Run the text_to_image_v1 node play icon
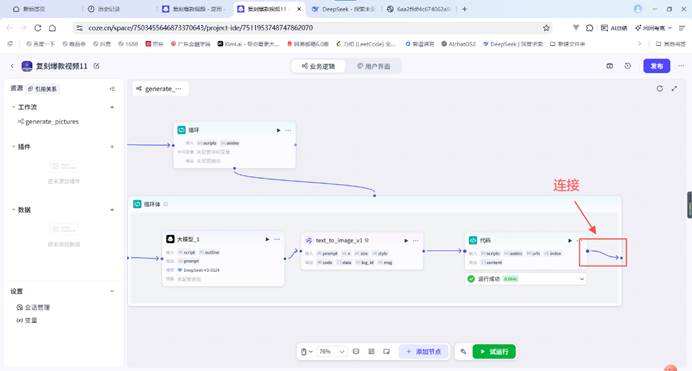This screenshot has width=692, height=371. coord(406,240)
